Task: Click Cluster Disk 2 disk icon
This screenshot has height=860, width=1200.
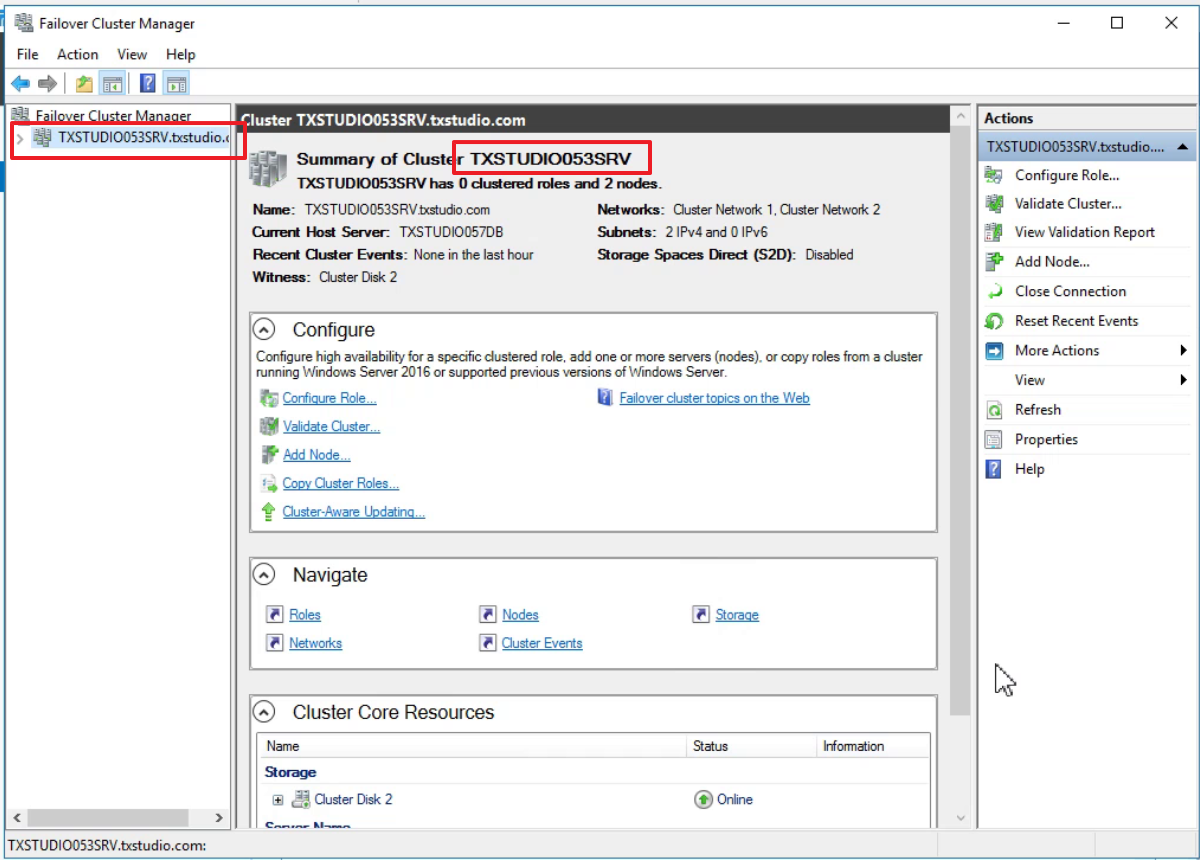Action: pyautogui.click(x=300, y=799)
